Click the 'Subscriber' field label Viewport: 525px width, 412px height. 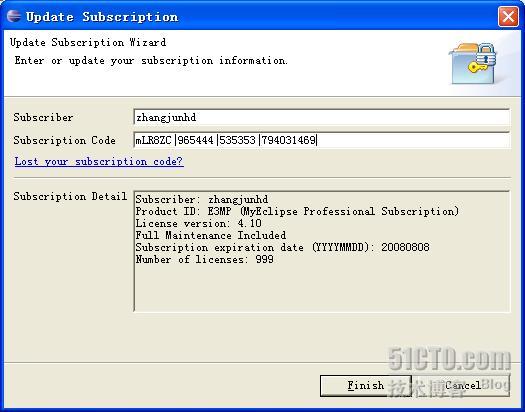(43, 117)
